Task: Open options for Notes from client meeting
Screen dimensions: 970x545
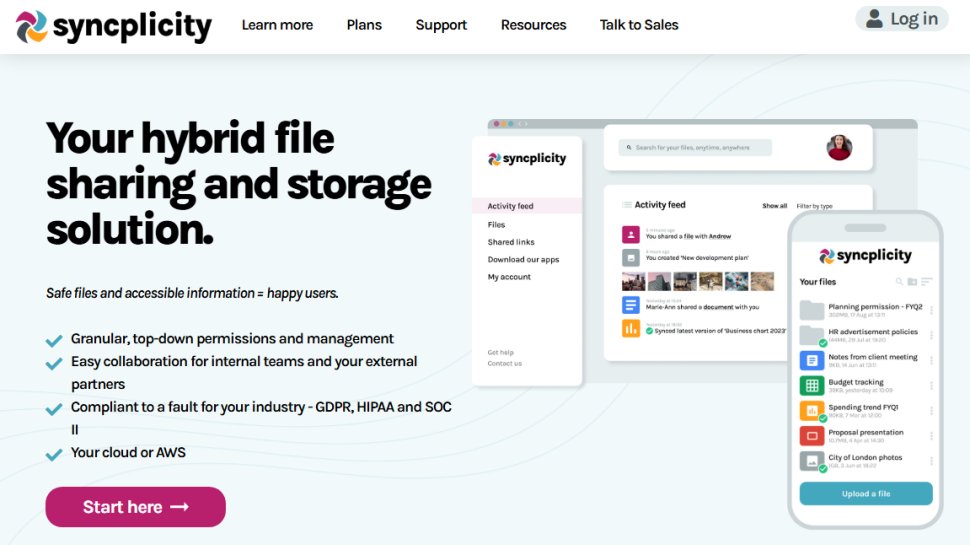Action: click(931, 360)
